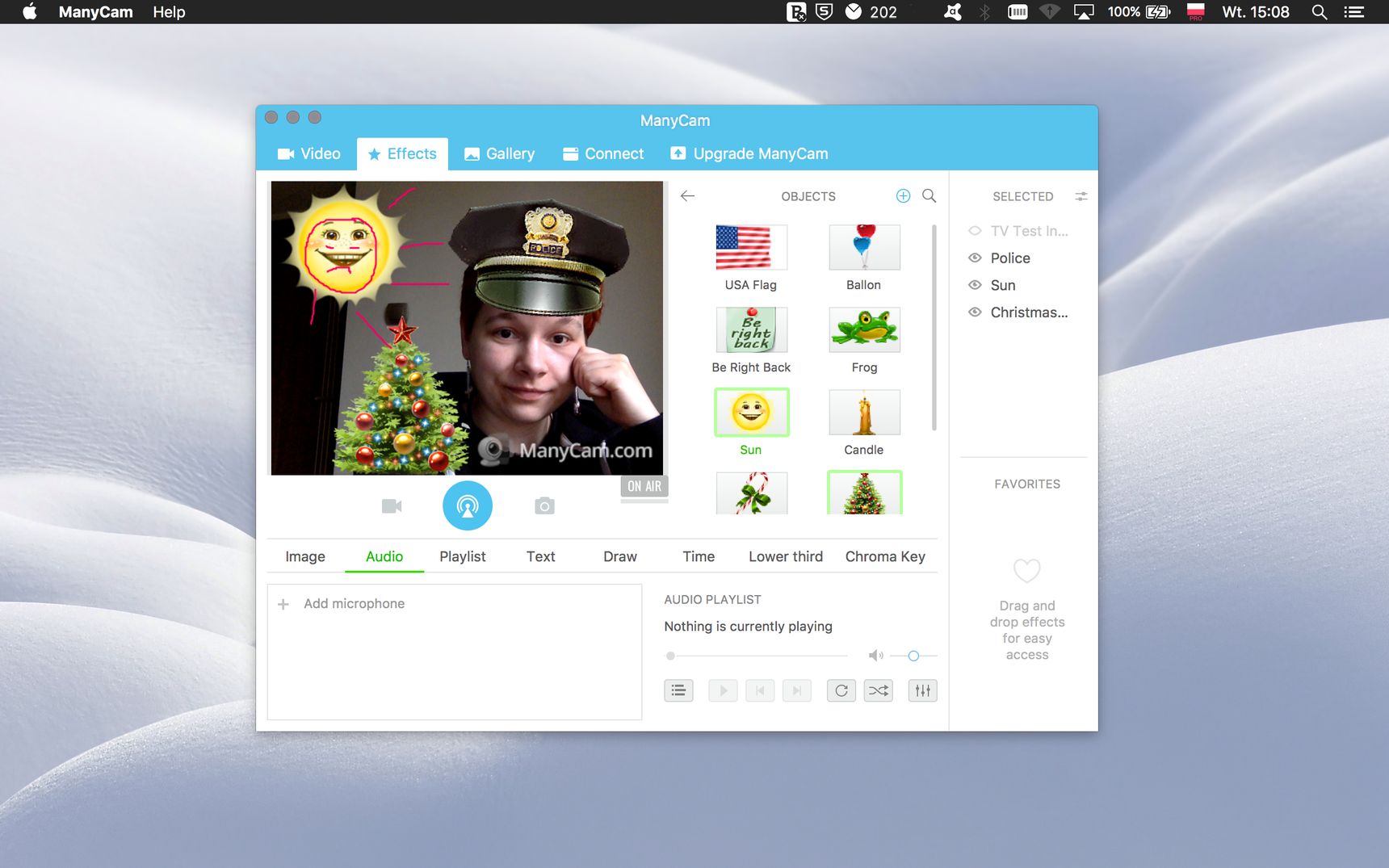This screenshot has height=868, width=1389.
Task: Skip to next audio track
Action: tap(797, 690)
